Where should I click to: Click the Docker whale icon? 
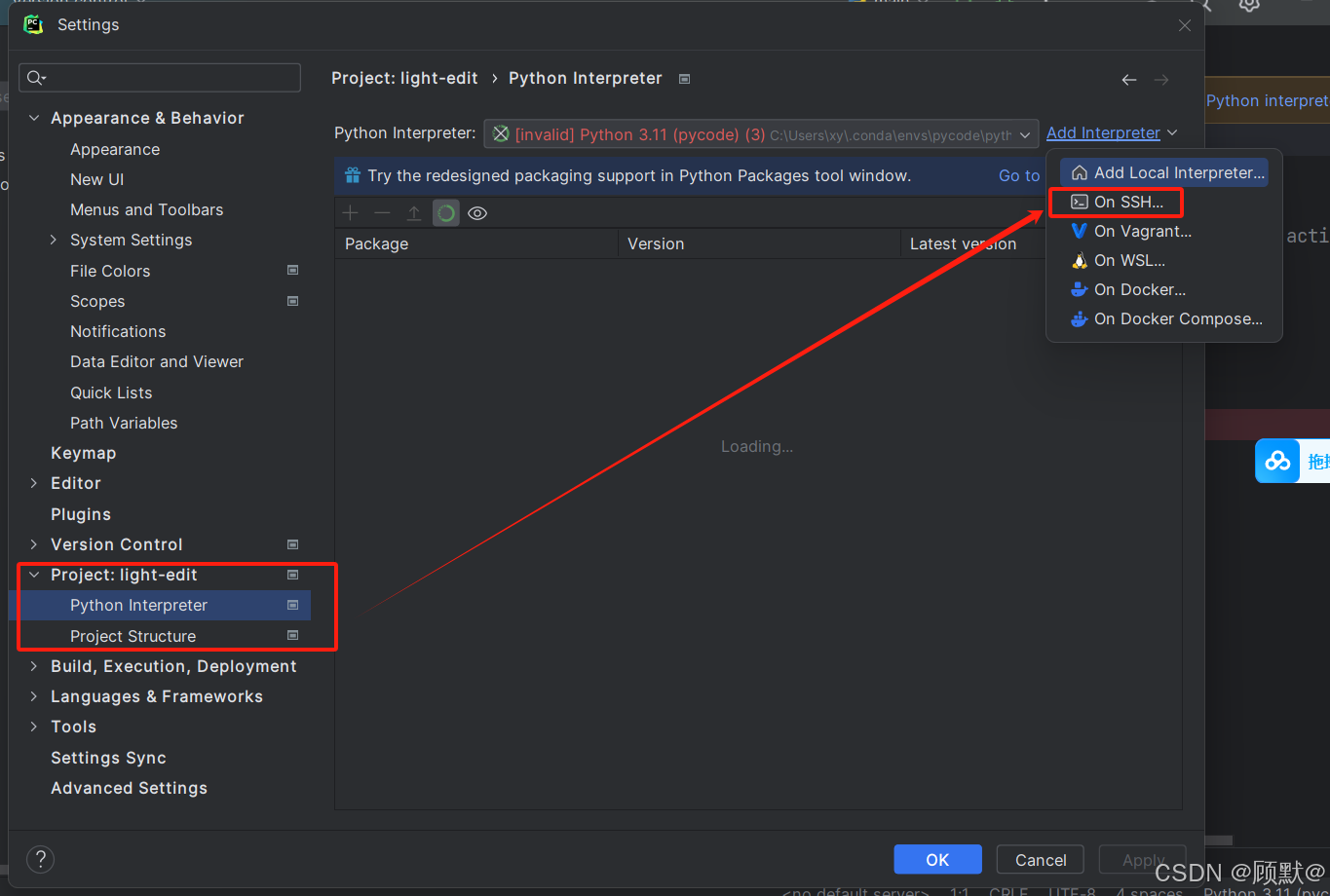click(x=1079, y=289)
